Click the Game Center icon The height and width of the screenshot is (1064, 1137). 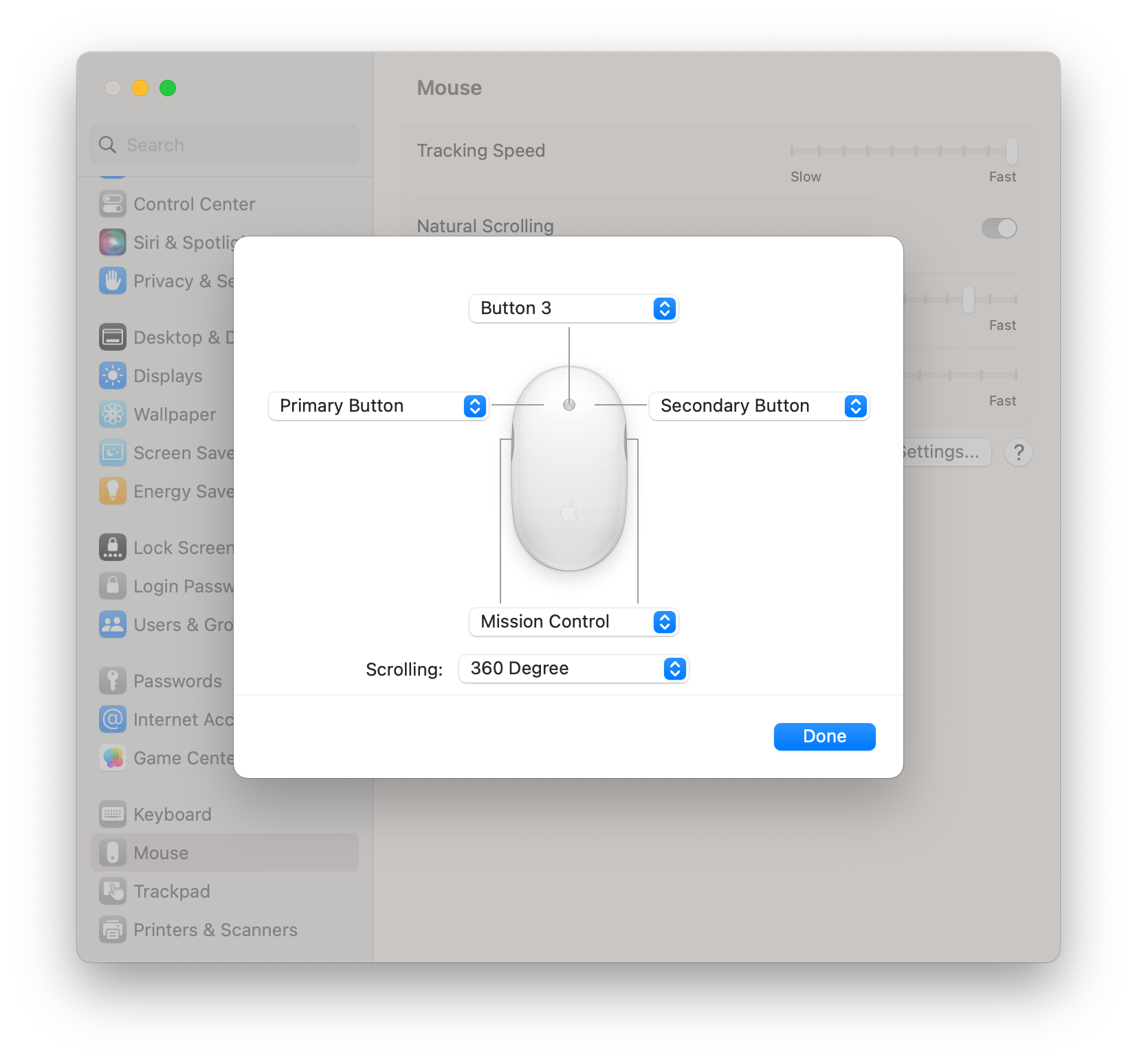click(113, 758)
